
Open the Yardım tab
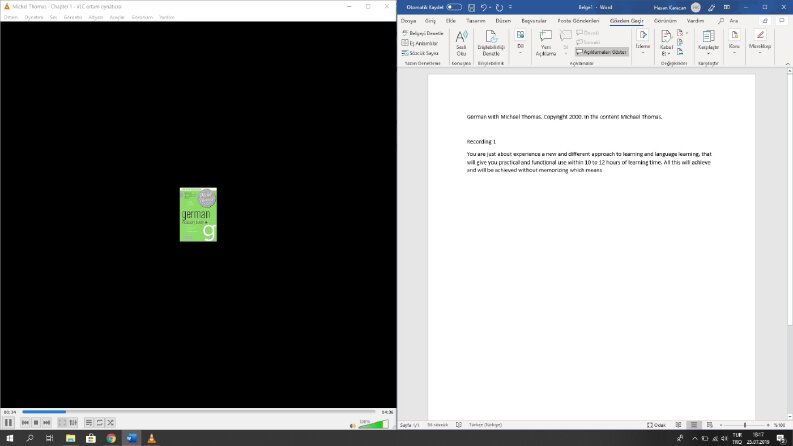pyautogui.click(x=695, y=21)
